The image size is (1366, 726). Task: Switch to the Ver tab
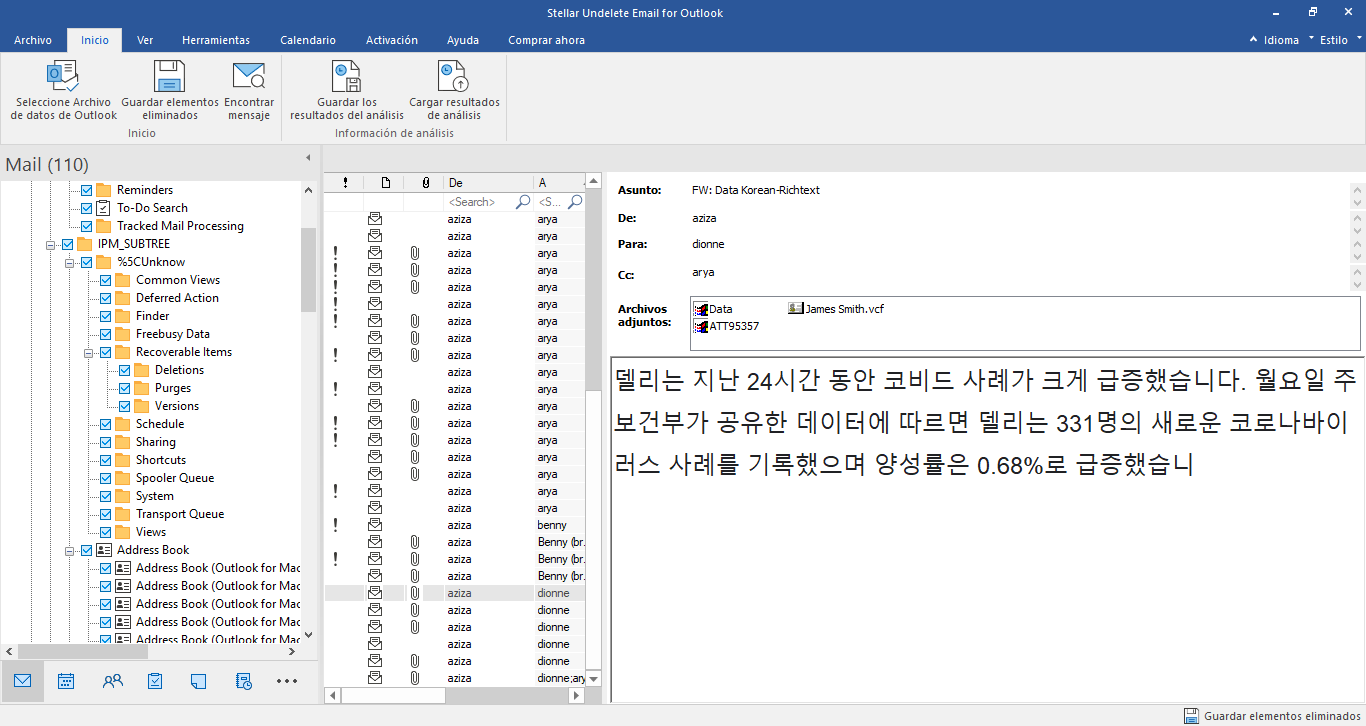[145, 40]
